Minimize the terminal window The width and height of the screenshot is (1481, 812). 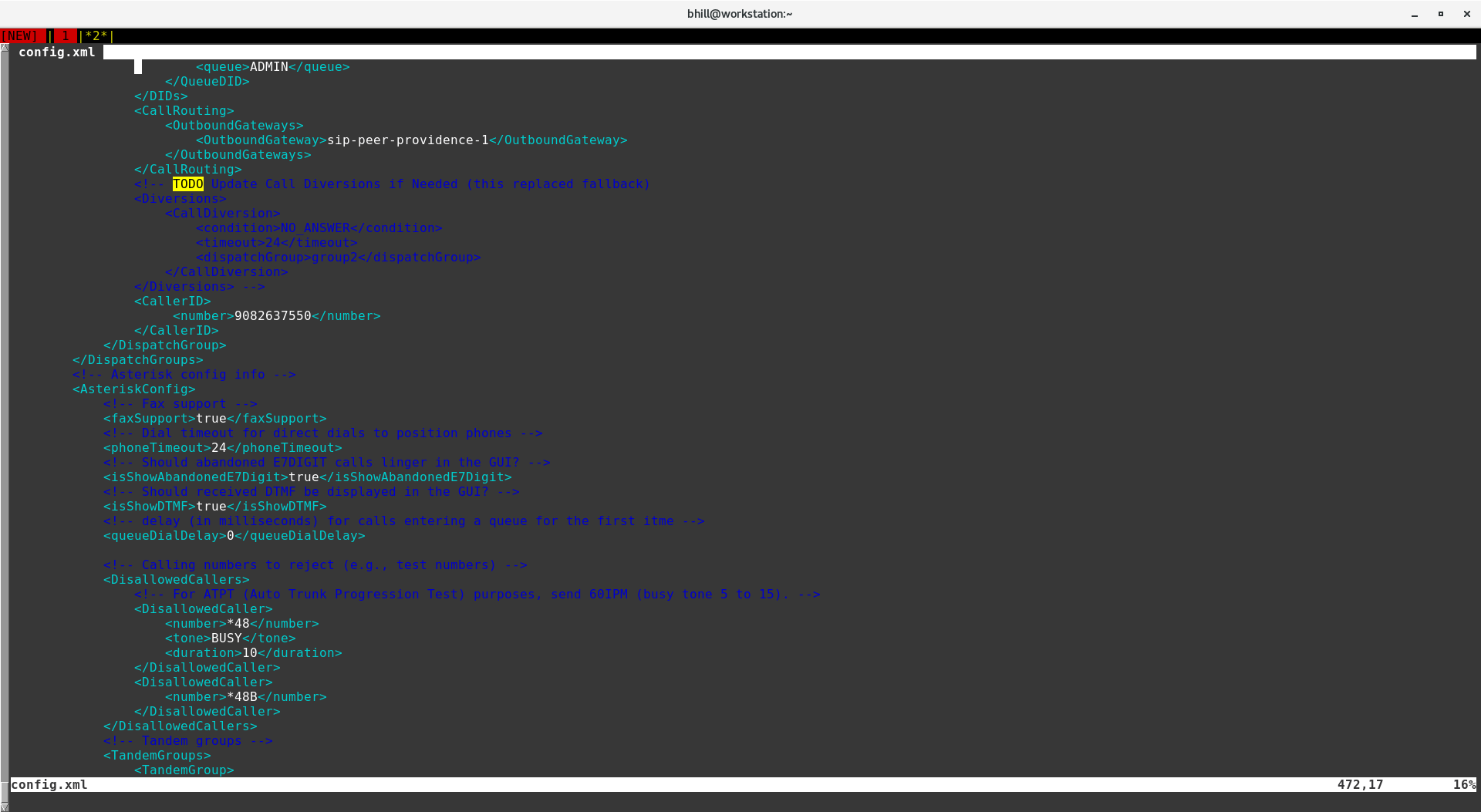click(1415, 14)
